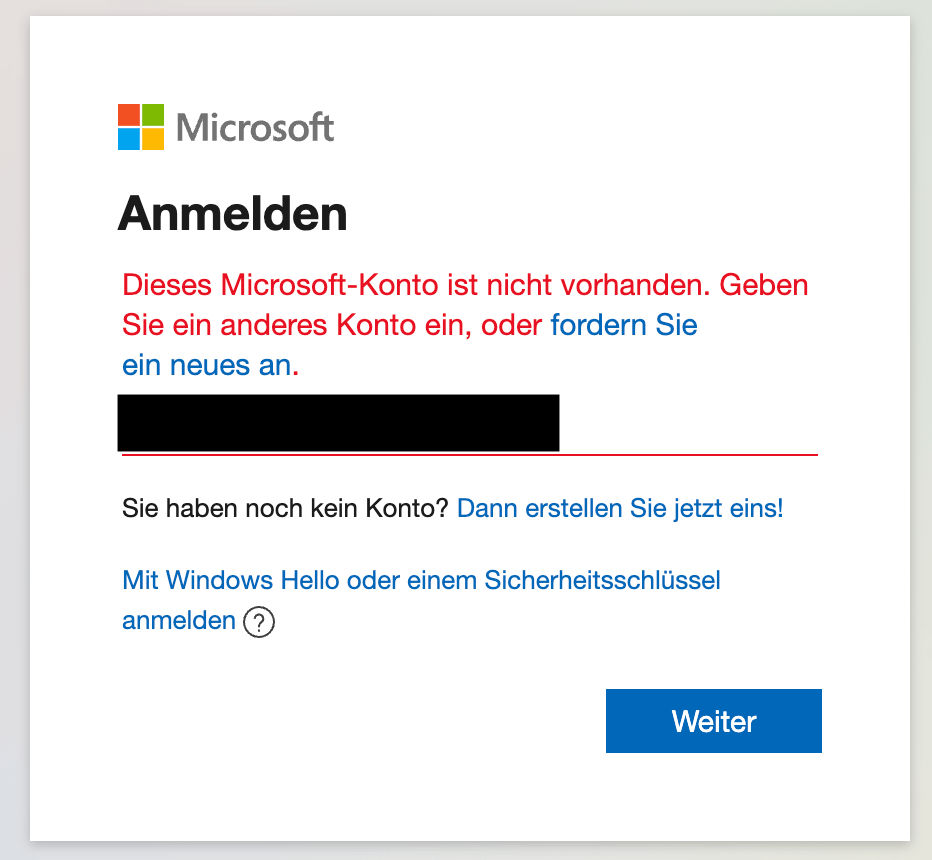Open 'Dann erstellen Sie jetzt eins!' link
This screenshot has width=932, height=860.
(x=620, y=508)
